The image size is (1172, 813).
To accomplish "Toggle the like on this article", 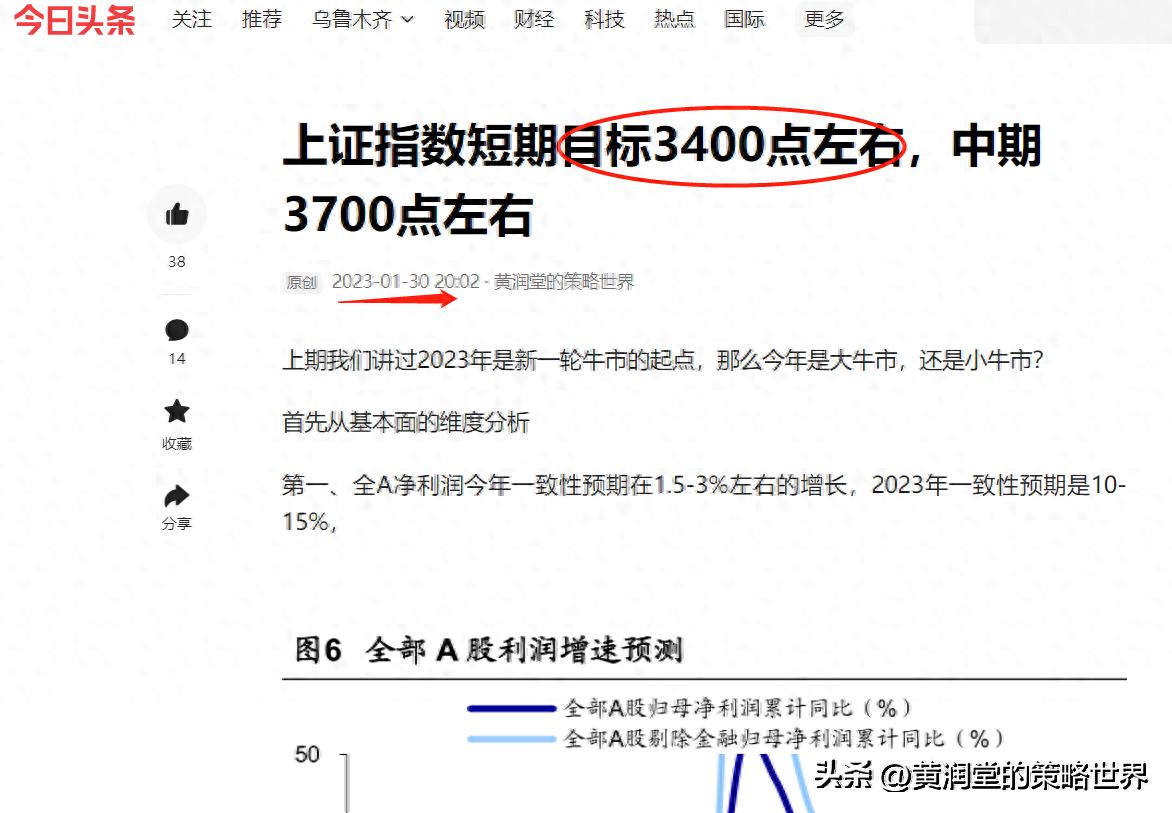I will click(x=176, y=214).
